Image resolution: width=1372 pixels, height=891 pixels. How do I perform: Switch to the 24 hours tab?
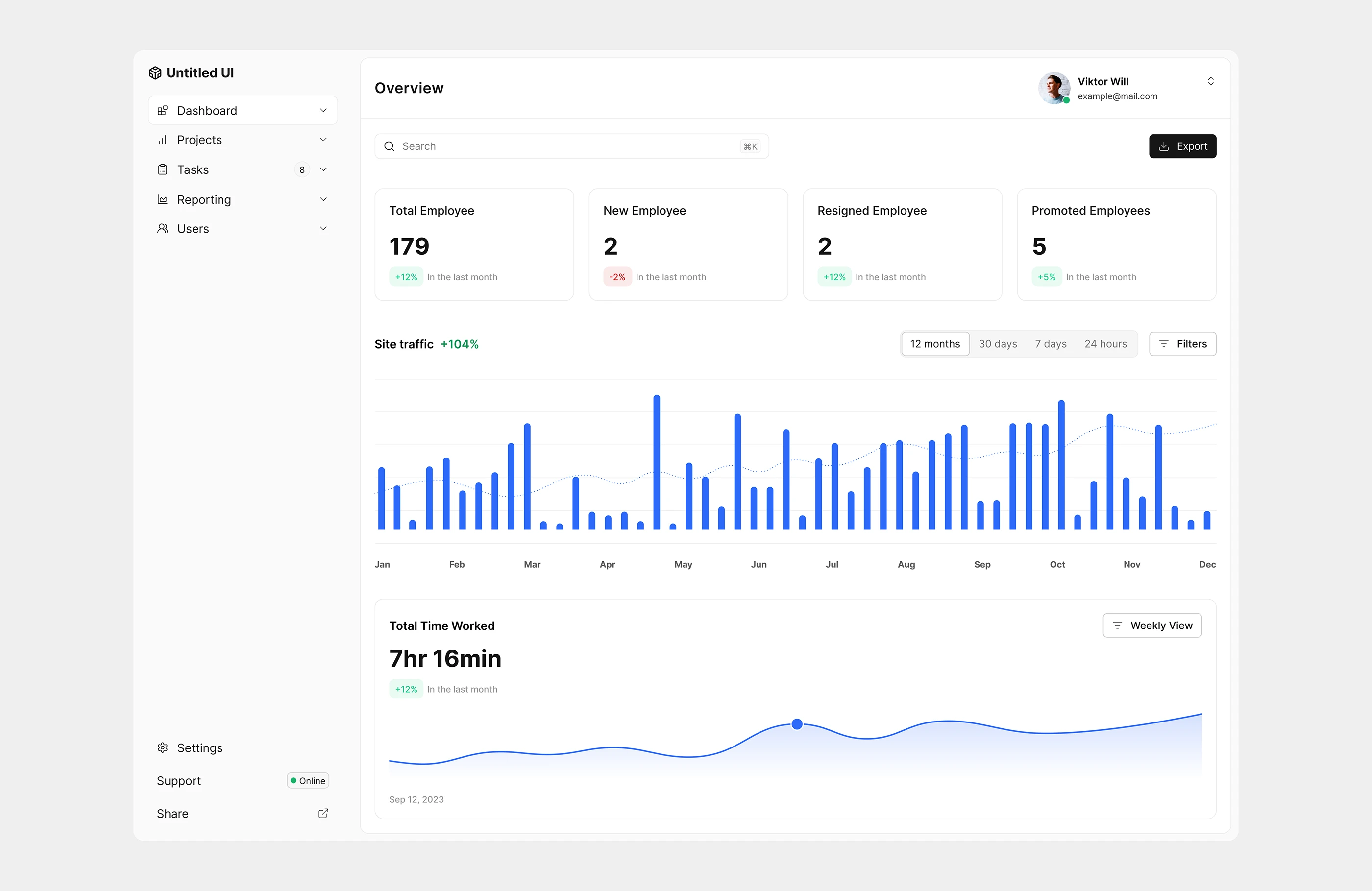(1105, 344)
